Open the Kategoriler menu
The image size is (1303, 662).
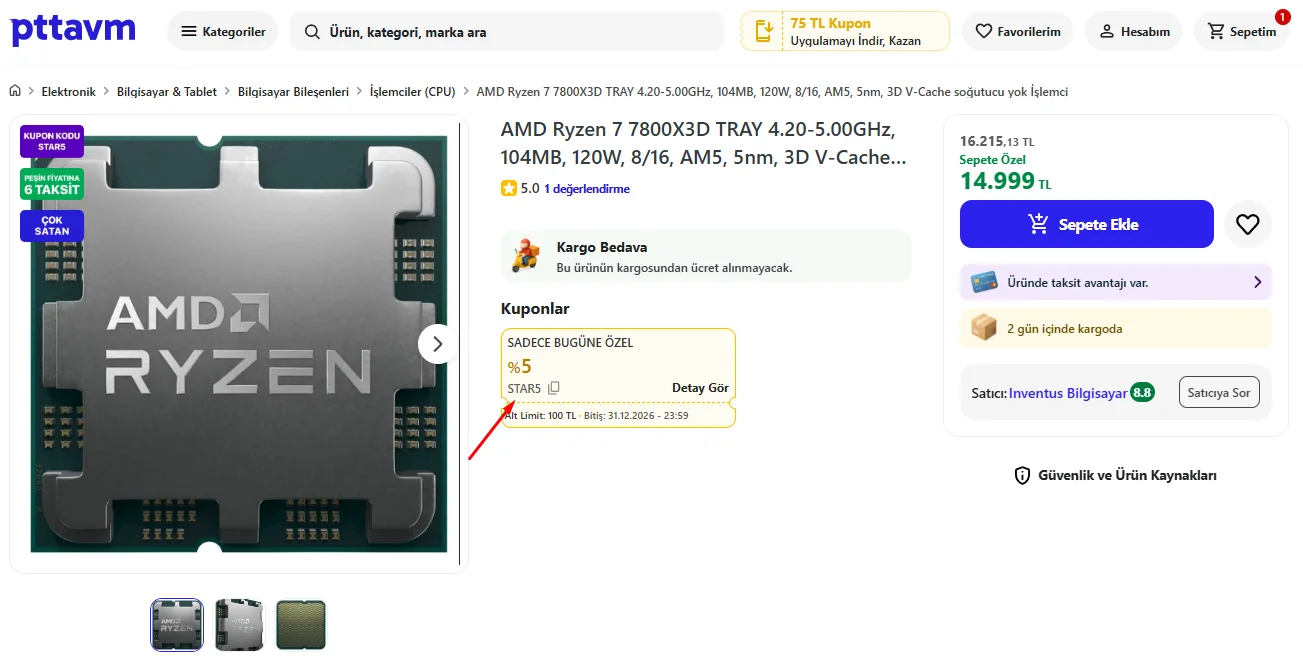[x=223, y=31]
